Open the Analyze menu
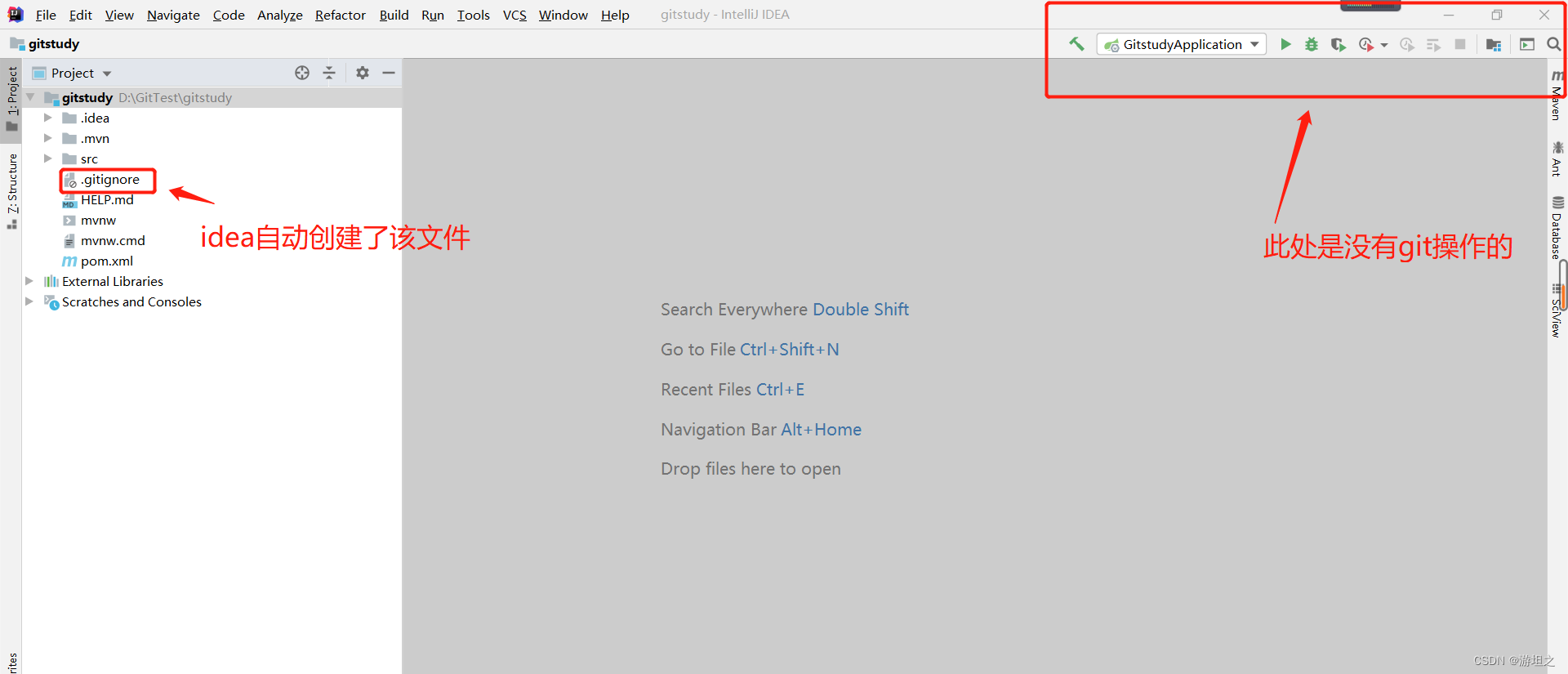Viewport: 1568px width, 674px height. 280,15
